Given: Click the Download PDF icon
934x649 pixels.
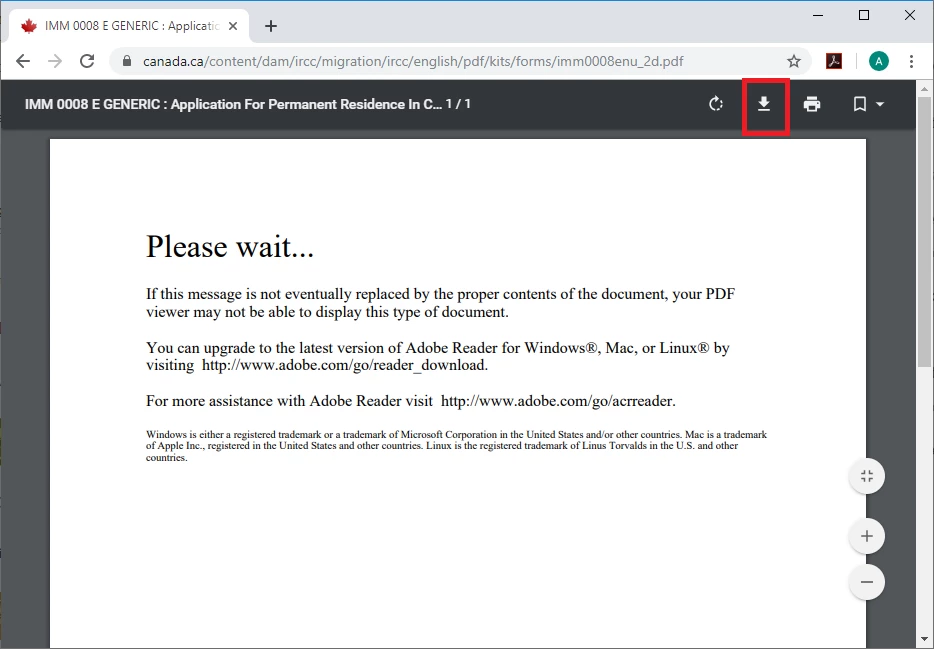Looking at the screenshot, I should 764,104.
